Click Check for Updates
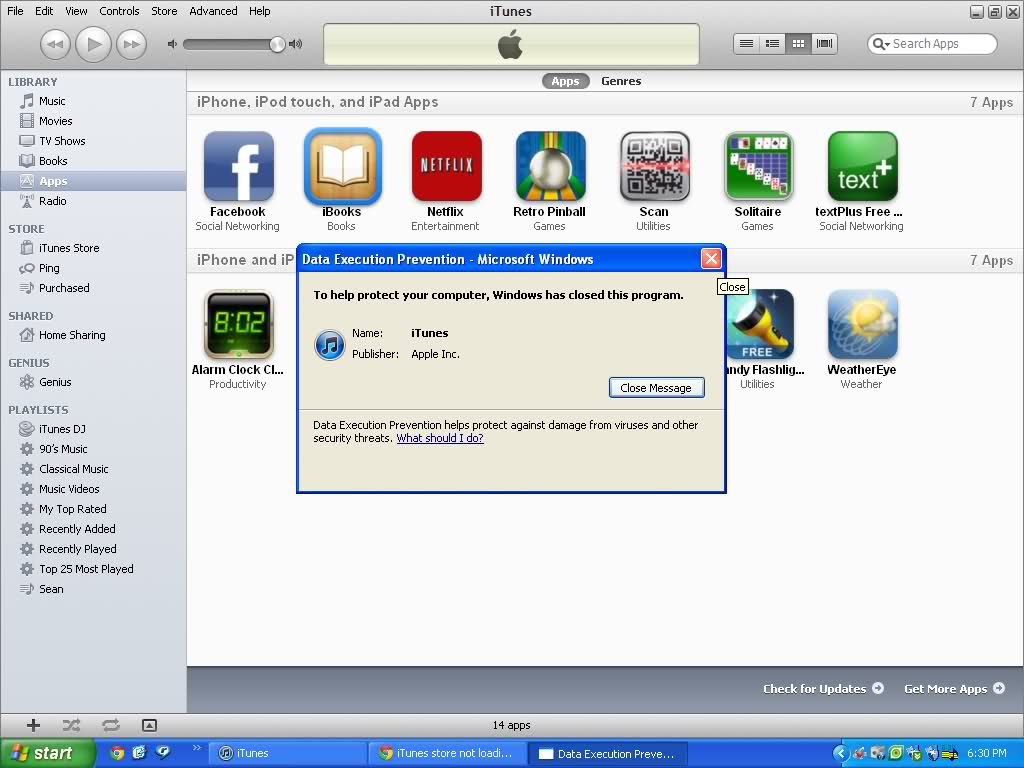This screenshot has height=768, width=1024. click(x=823, y=688)
